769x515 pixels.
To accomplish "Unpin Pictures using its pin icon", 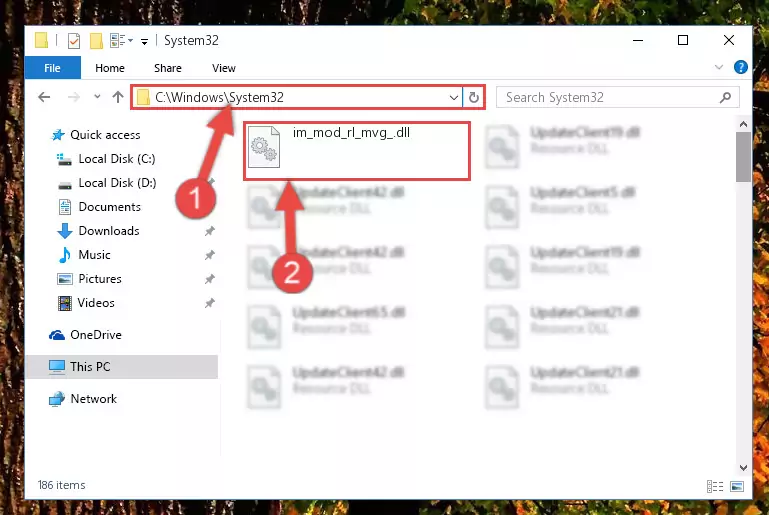I will tap(209, 279).
